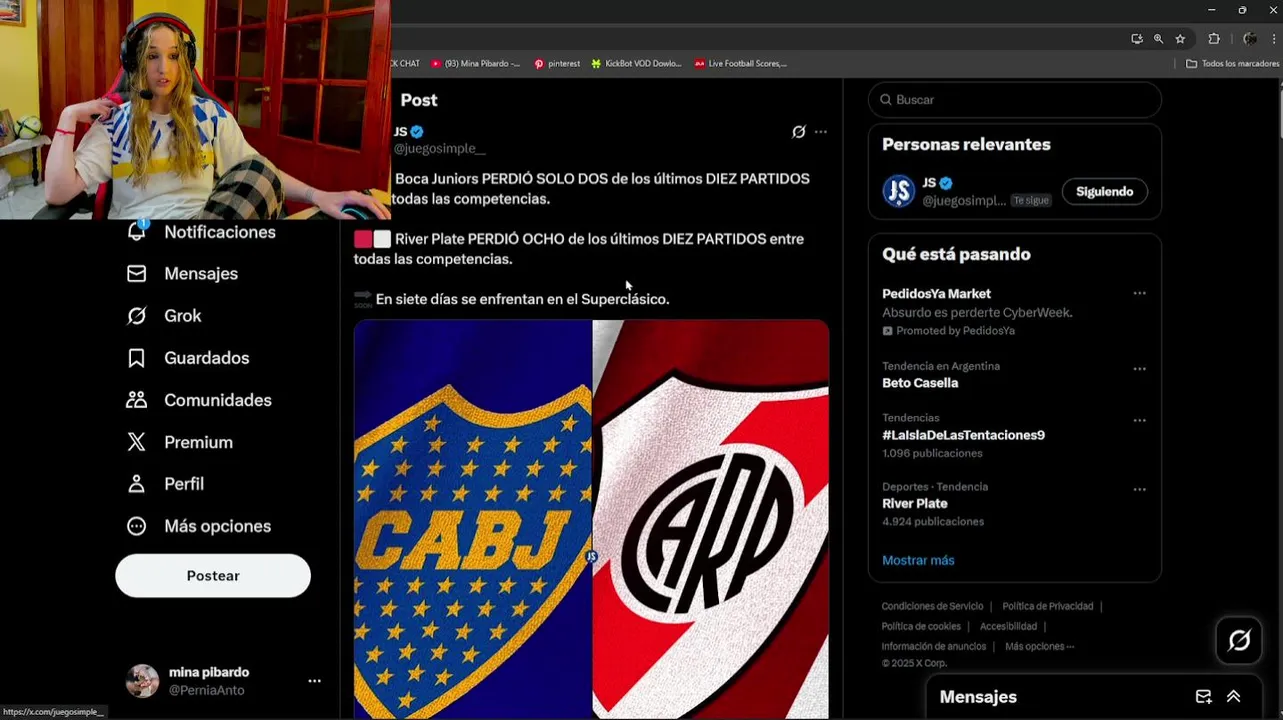This screenshot has height=720, width=1283.
Task: Type in the Buscar search field
Action: [x=1015, y=100]
